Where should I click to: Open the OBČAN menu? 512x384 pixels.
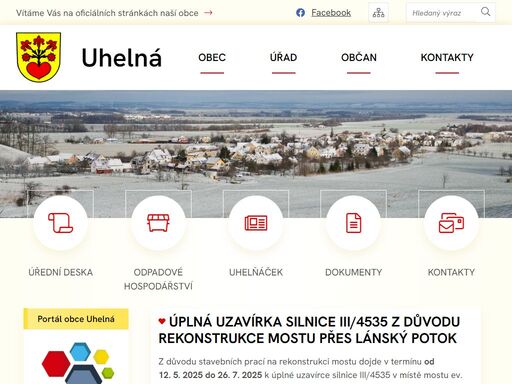359,58
